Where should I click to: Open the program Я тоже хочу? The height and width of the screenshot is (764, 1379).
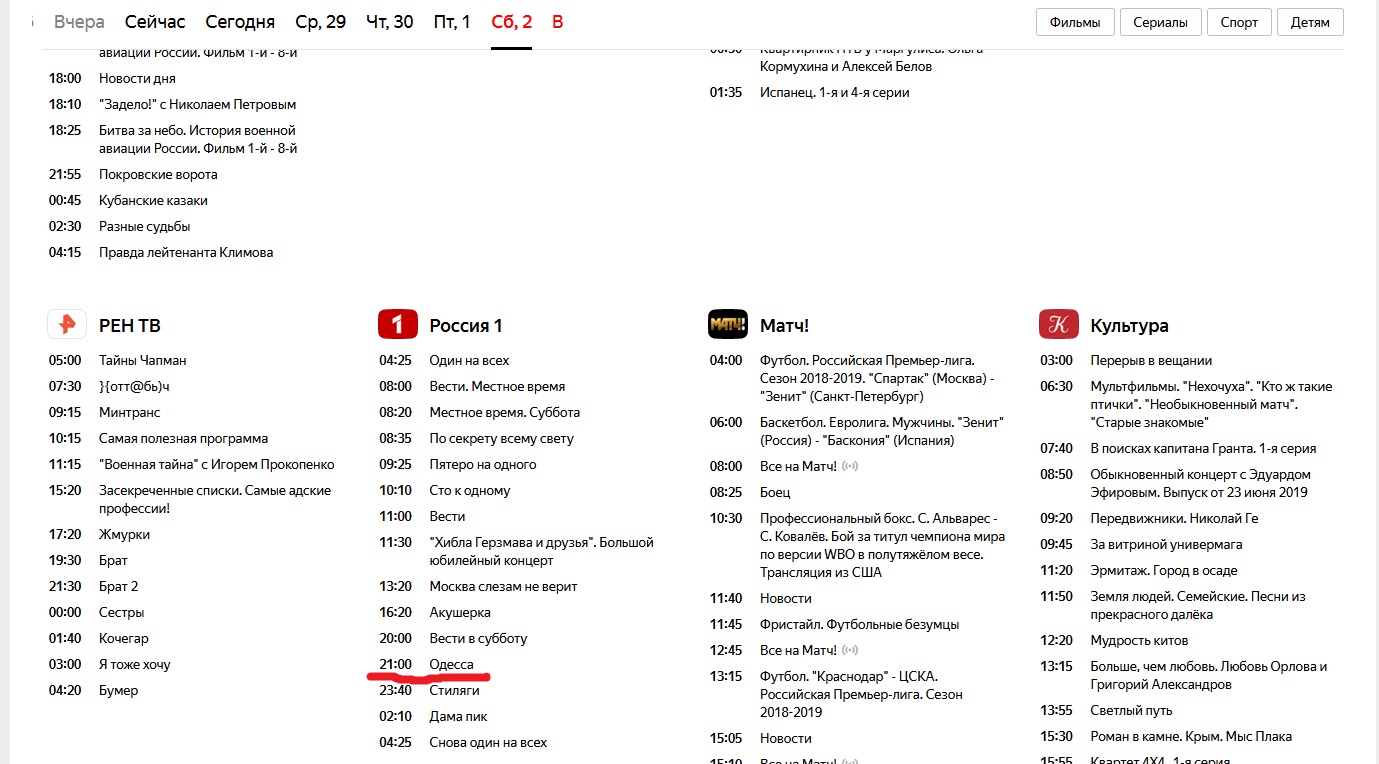click(135, 664)
